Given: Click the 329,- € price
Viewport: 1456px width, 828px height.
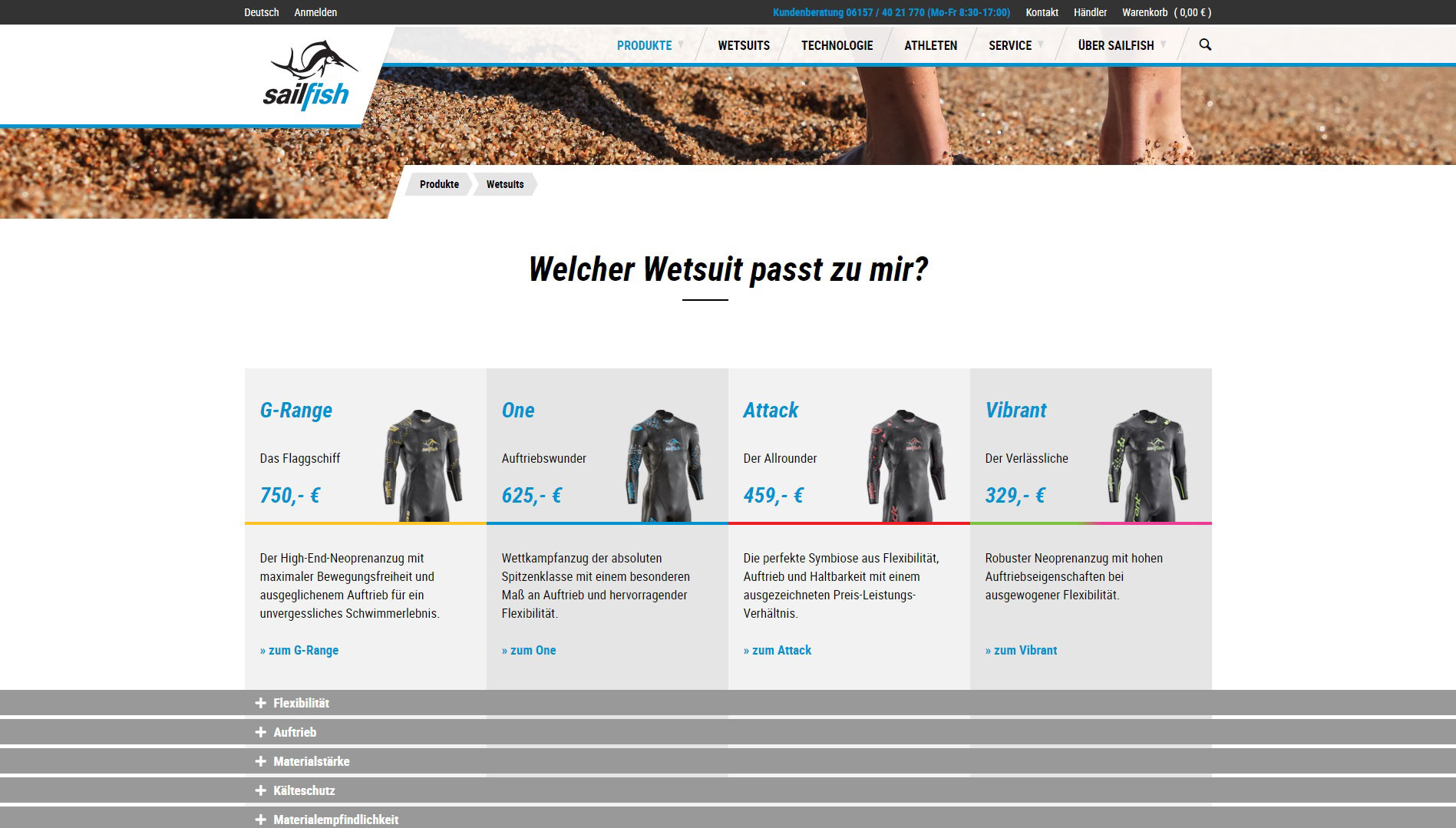Looking at the screenshot, I should click(x=1015, y=495).
